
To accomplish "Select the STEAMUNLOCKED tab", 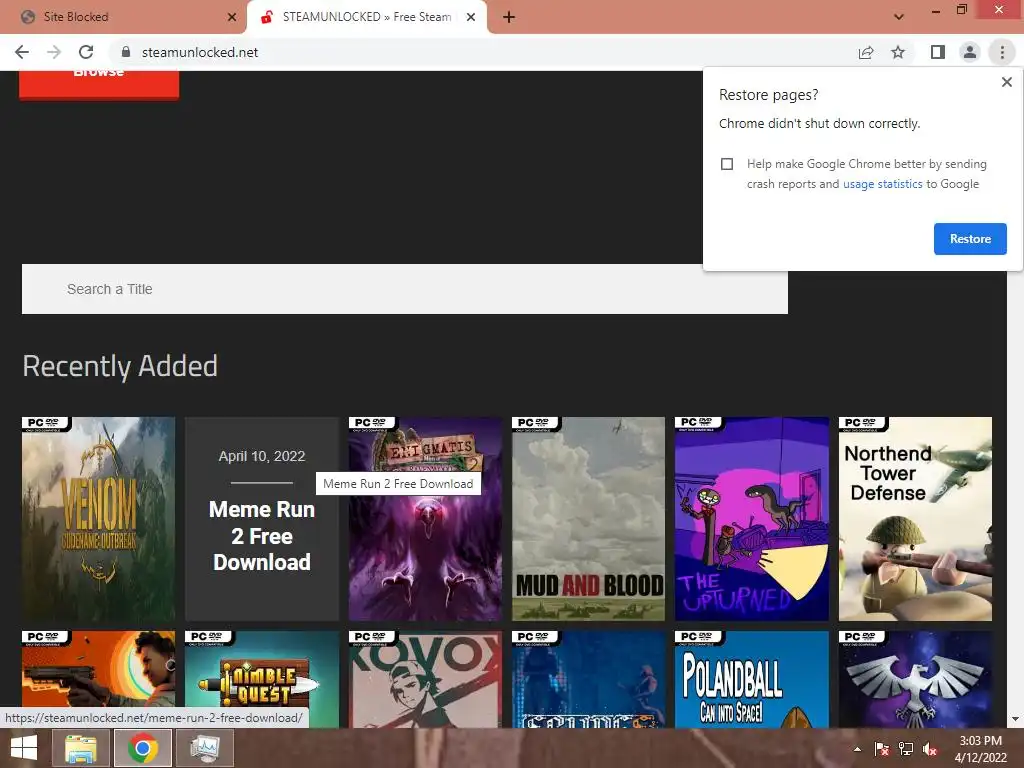I will tap(366, 17).
